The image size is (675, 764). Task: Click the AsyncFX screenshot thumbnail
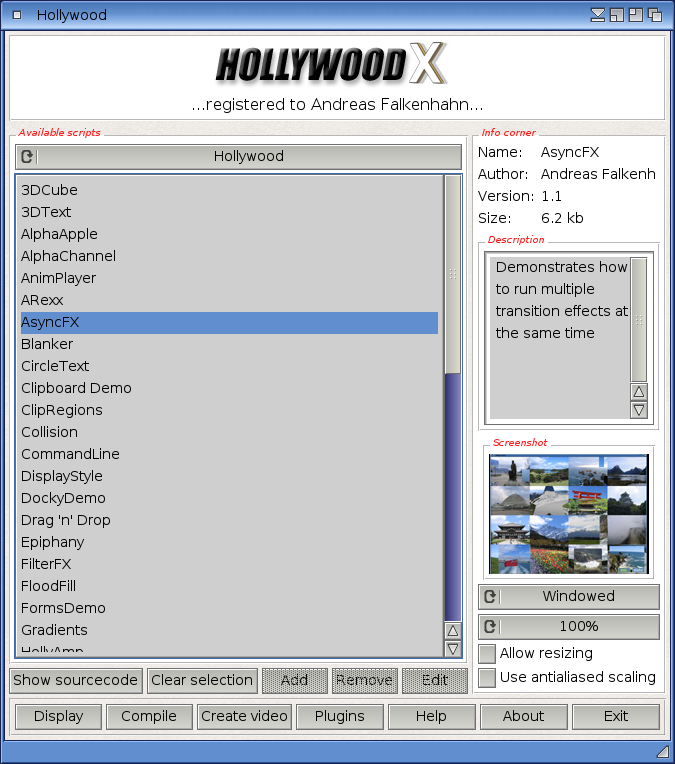[568, 514]
